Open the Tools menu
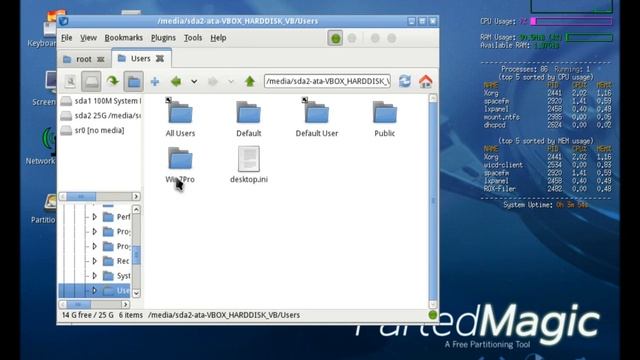The image size is (640, 360). click(x=193, y=38)
